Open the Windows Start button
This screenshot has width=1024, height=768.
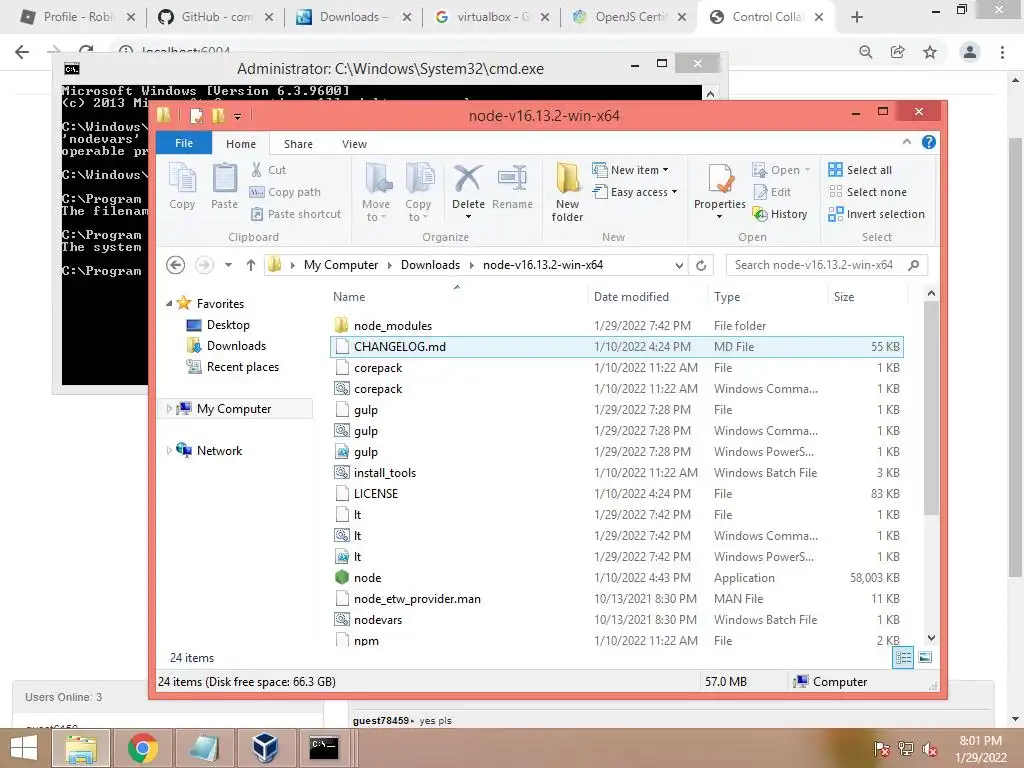pyautogui.click(x=24, y=748)
